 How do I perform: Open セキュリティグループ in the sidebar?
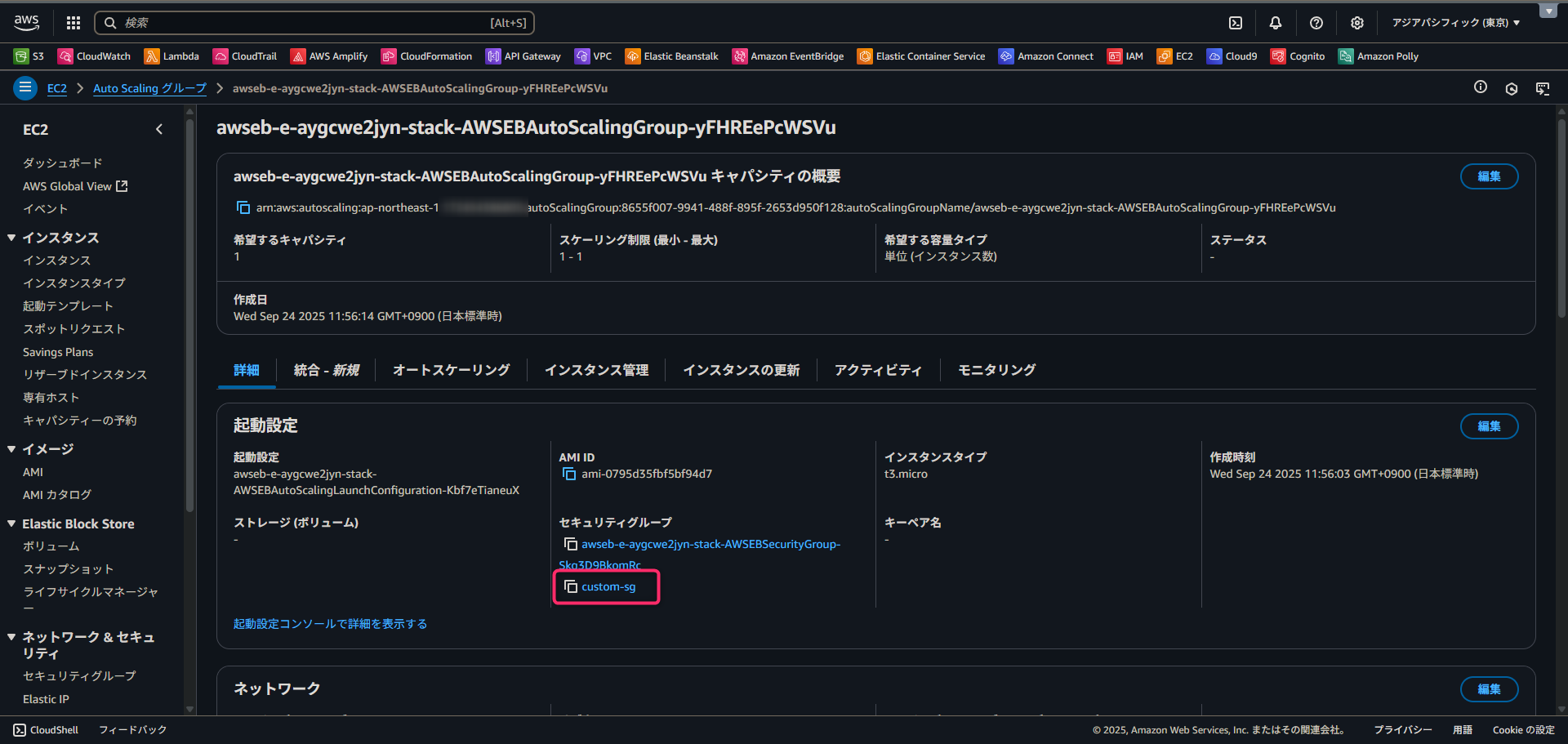[79, 675]
